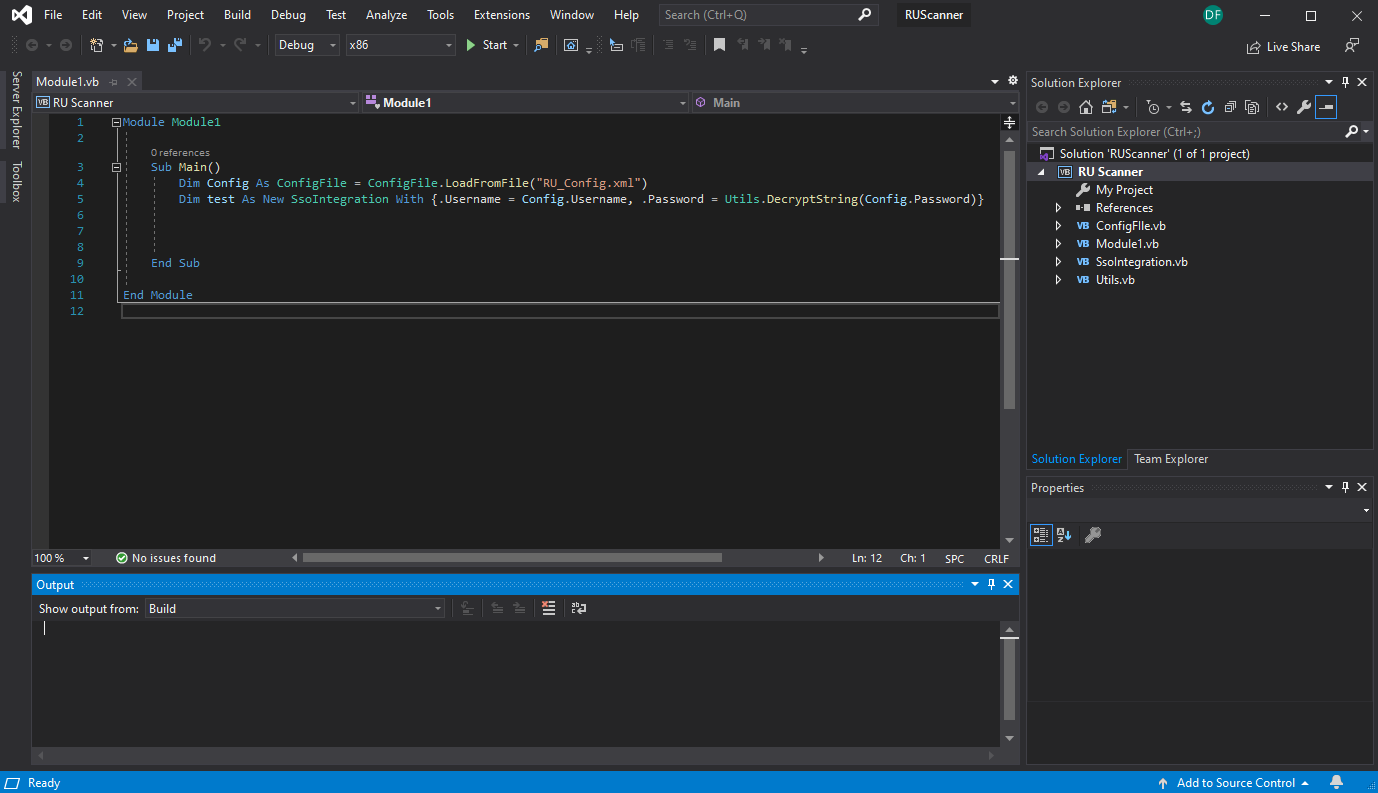This screenshot has height=793, width=1378.
Task: Clear All output in Output window
Action: 548,608
